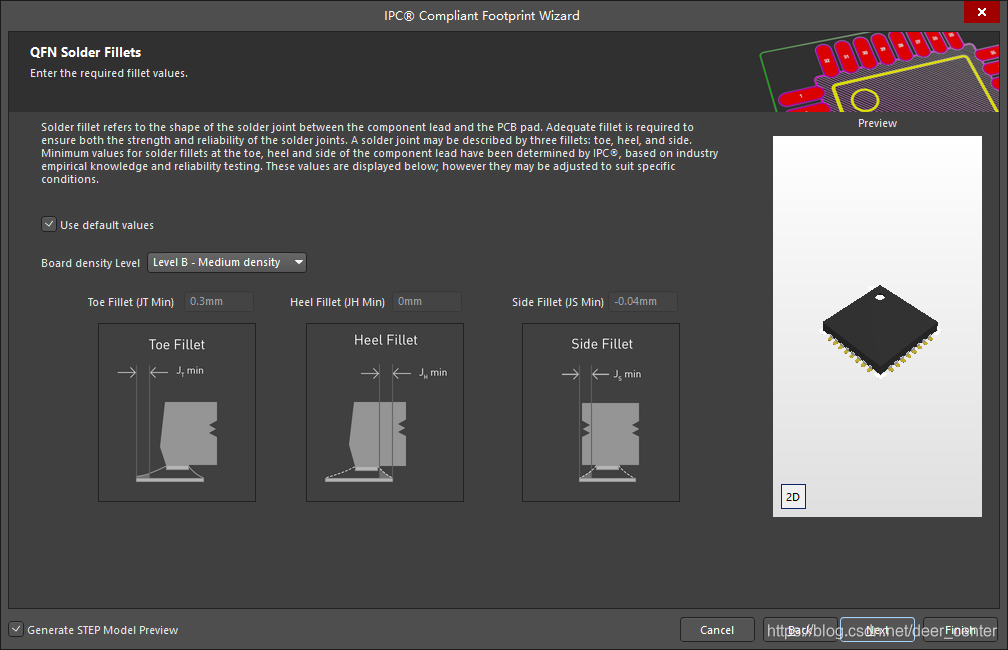This screenshot has height=650, width=1008.
Task: Go to the previous wizard page with Back
Action: point(799,630)
